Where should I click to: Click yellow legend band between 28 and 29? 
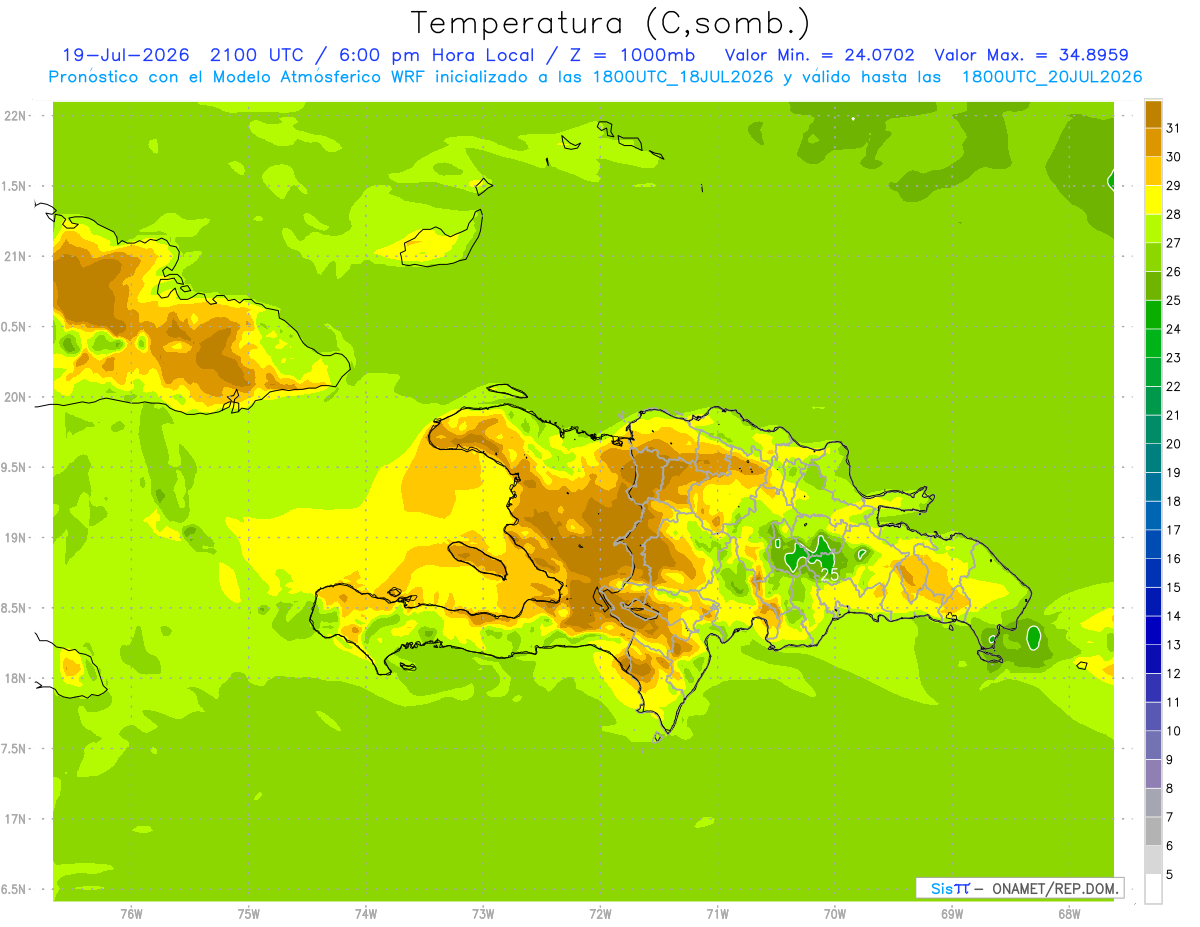1153,200
